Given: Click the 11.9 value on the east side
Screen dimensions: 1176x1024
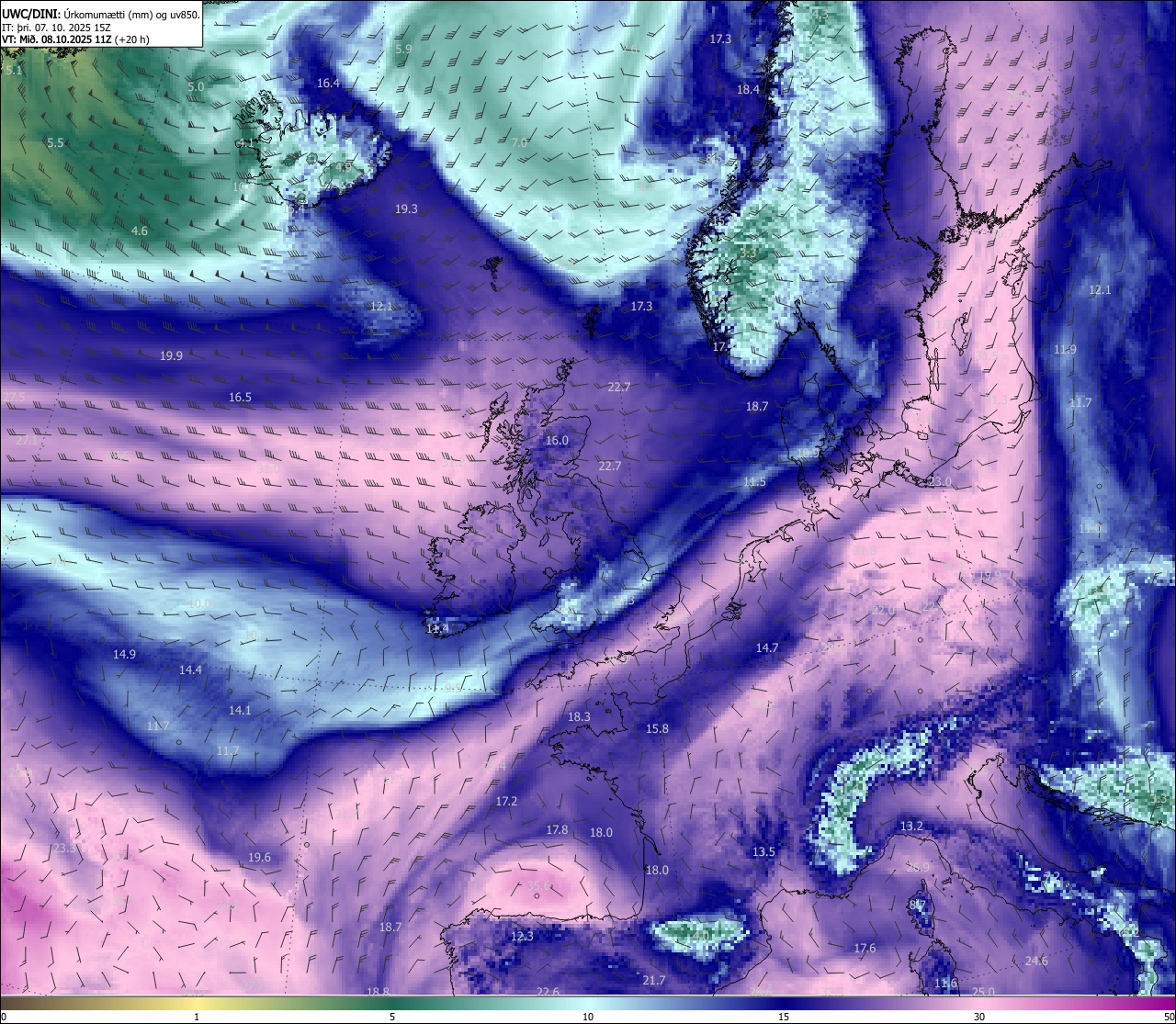Looking at the screenshot, I should click(x=1065, y=349).
